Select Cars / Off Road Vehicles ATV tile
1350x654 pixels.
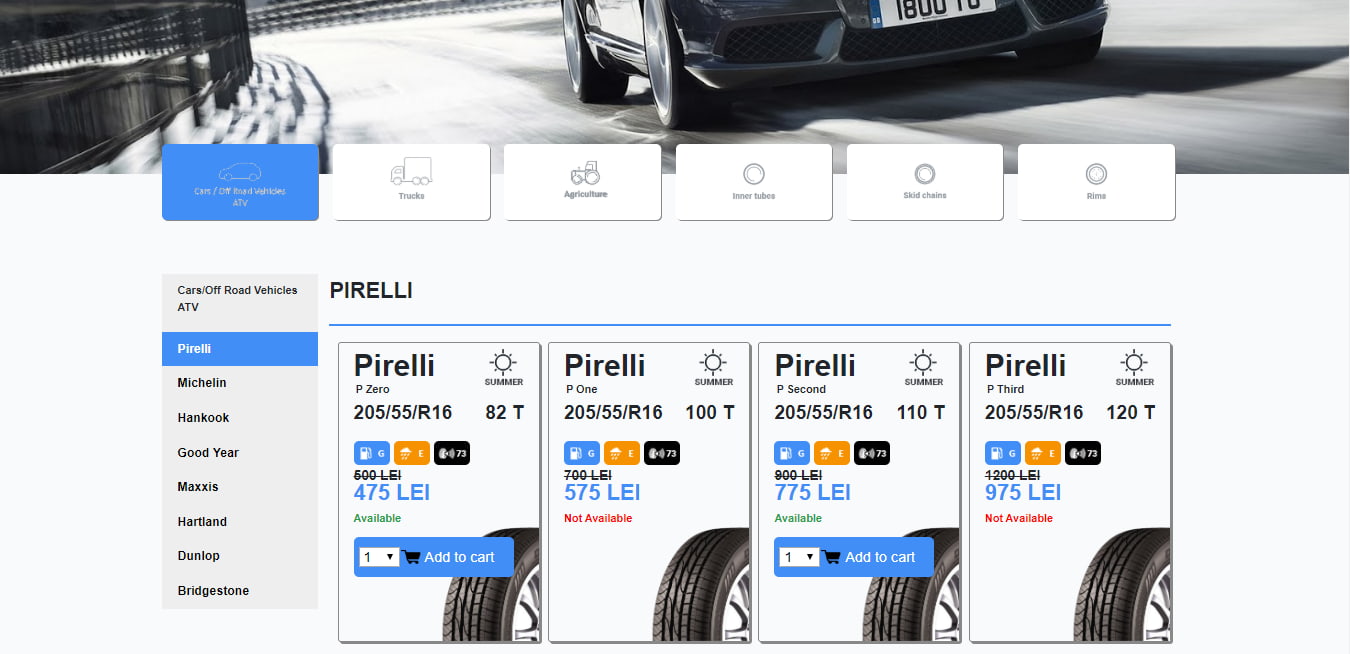(240, 181)
